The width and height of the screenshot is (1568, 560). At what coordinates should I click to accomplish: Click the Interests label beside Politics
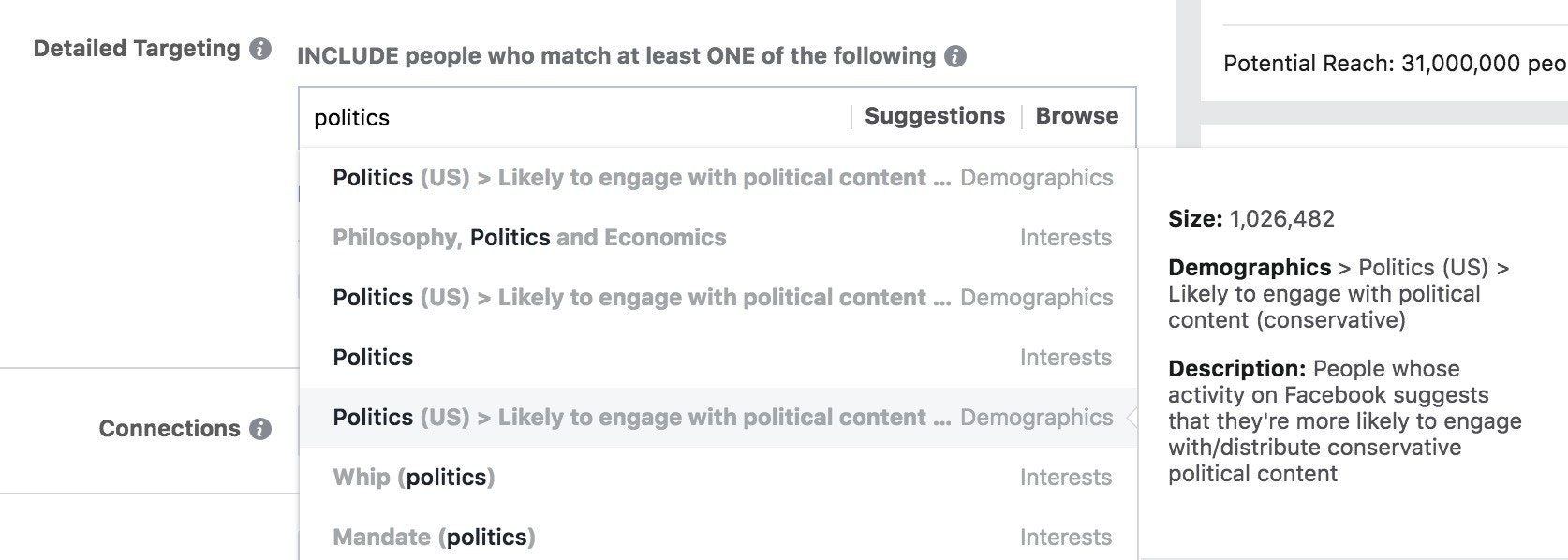click(x=1065, y=357)
